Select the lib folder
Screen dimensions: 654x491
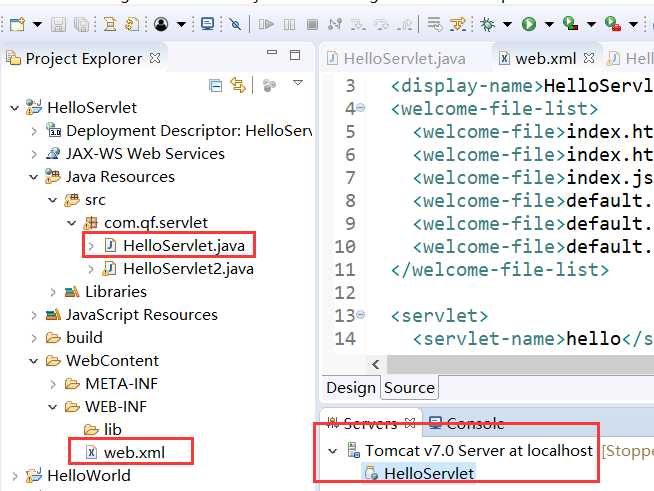[113, 429]
